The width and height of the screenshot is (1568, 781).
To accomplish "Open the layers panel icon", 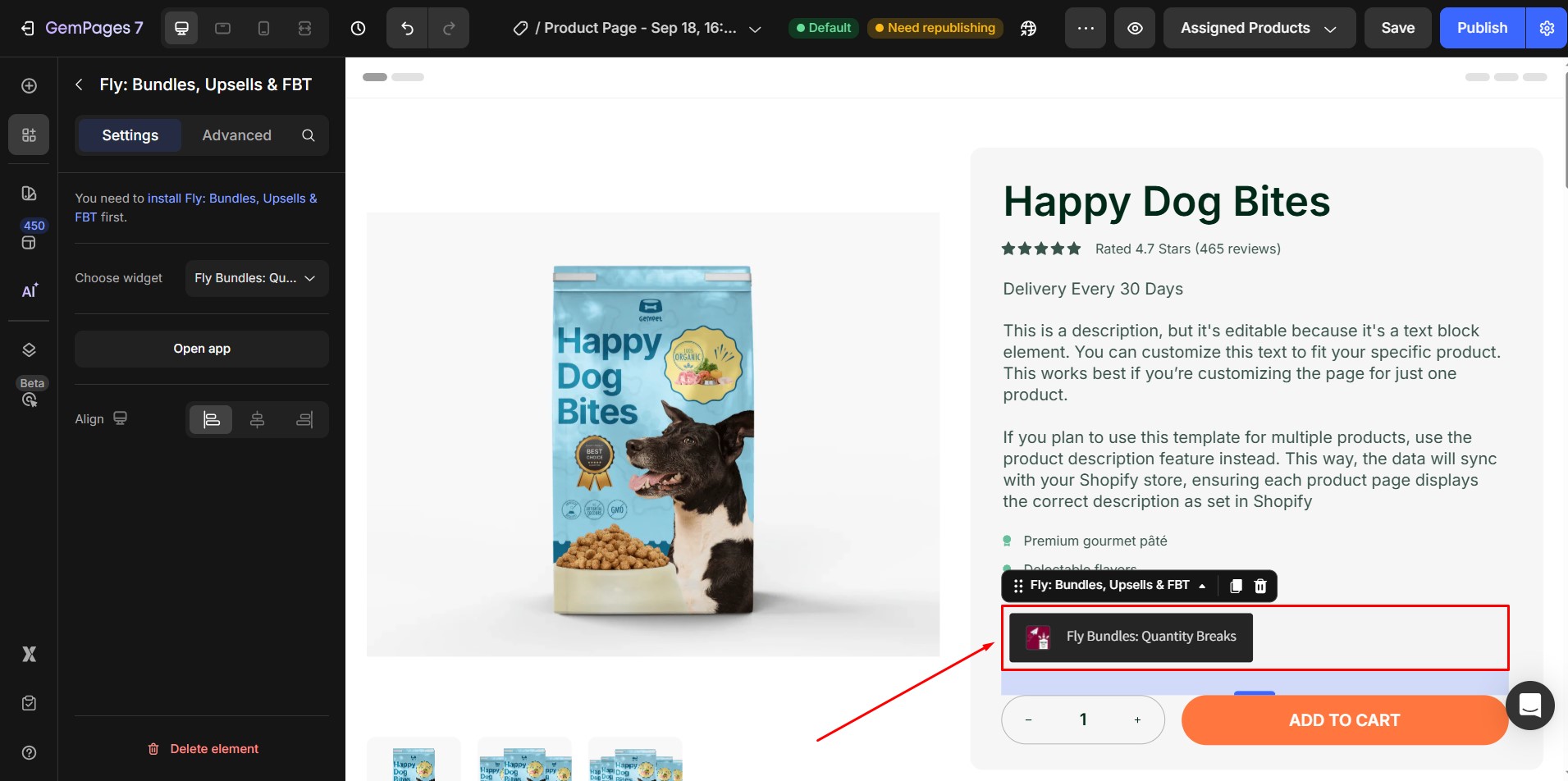I will (29, 350).
